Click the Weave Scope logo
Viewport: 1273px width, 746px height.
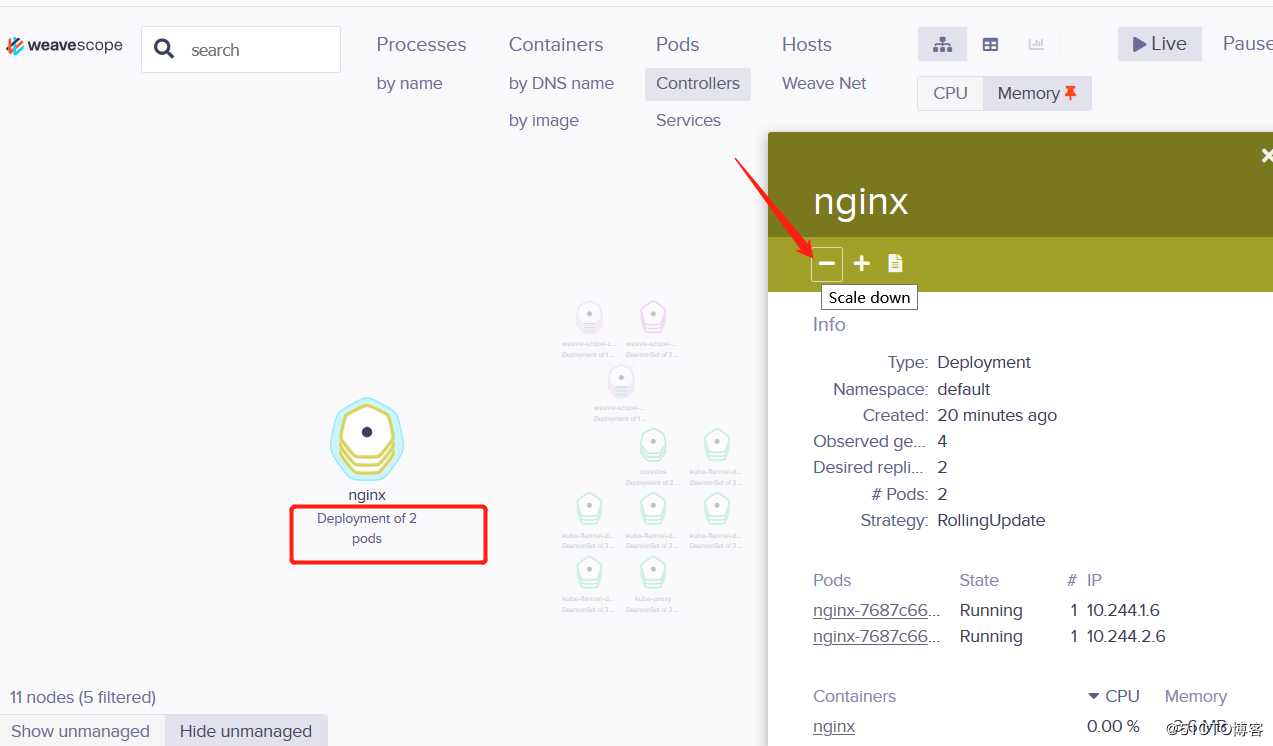(x=65, y=46)
